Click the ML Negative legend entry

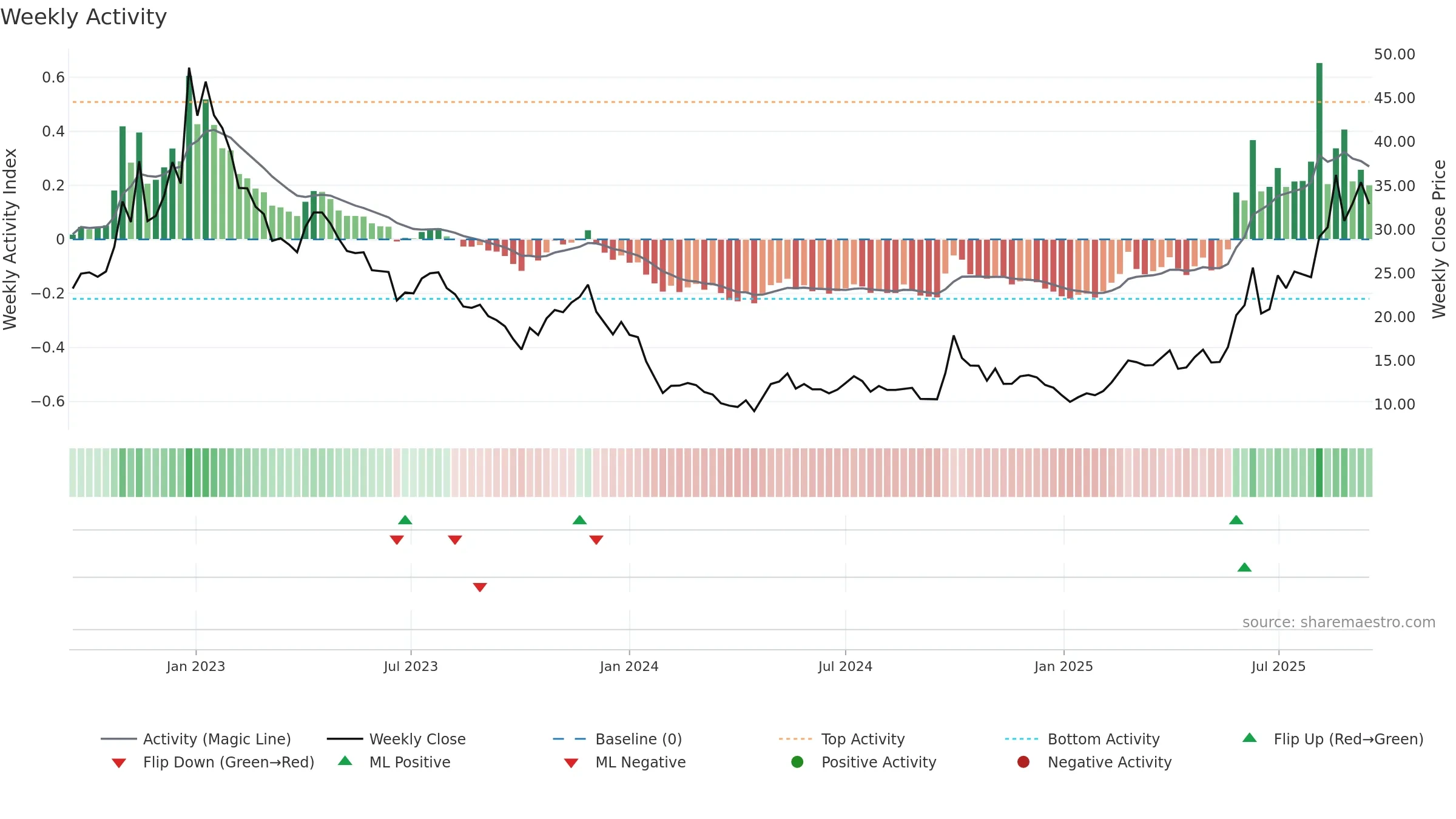(x=624, y=762)
